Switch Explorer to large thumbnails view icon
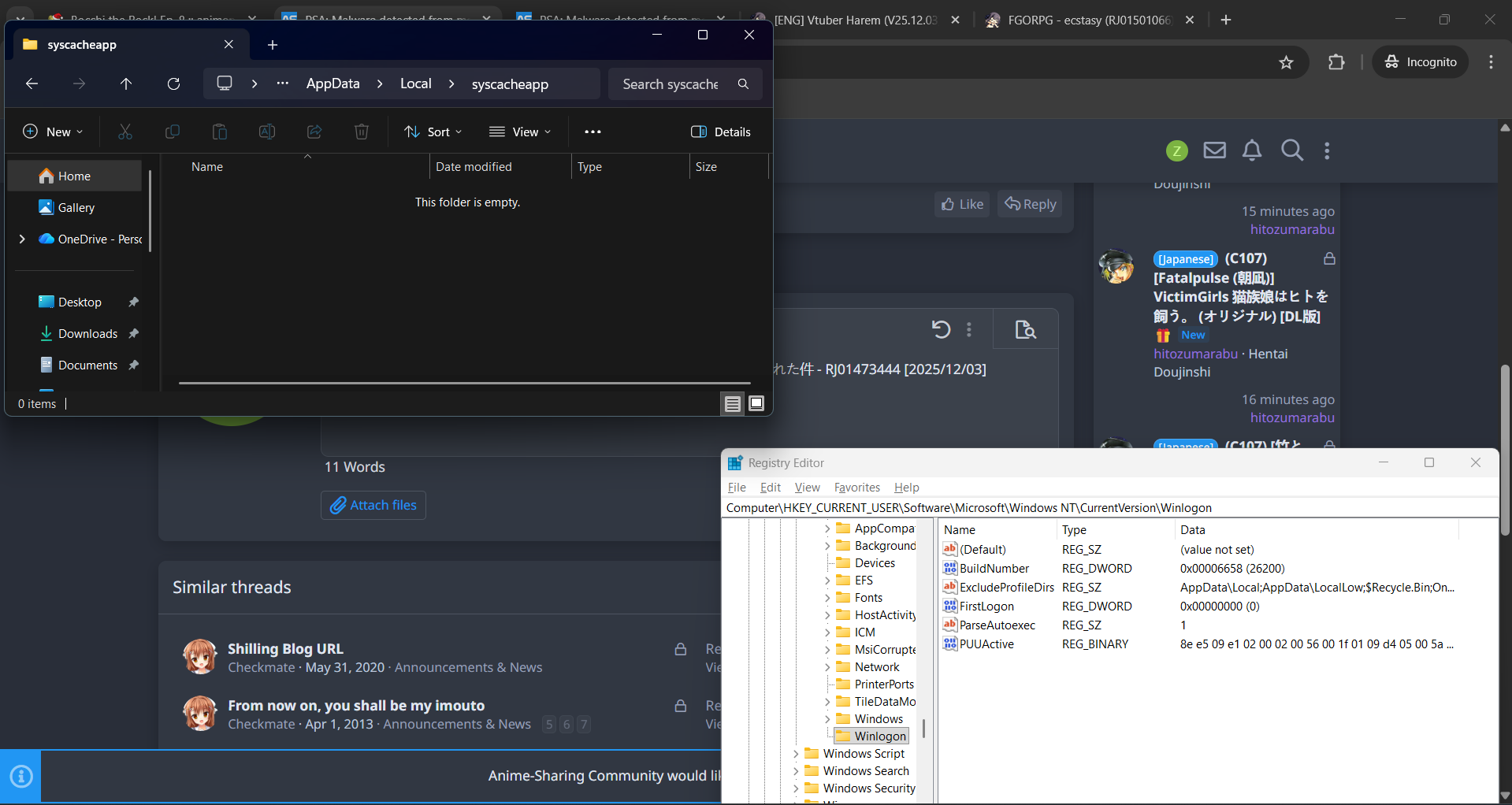This screenshot has width=1512, height=805. coord(756,404)
